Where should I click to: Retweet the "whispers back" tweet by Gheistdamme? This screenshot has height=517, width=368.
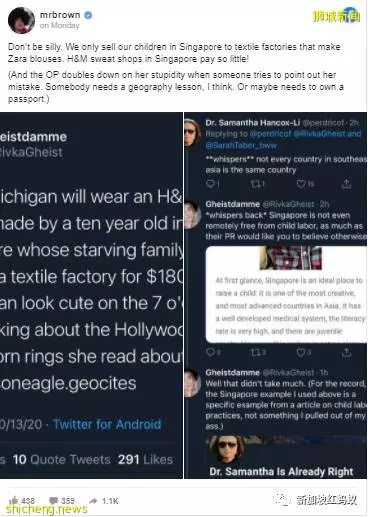click(x=257, y=352)
